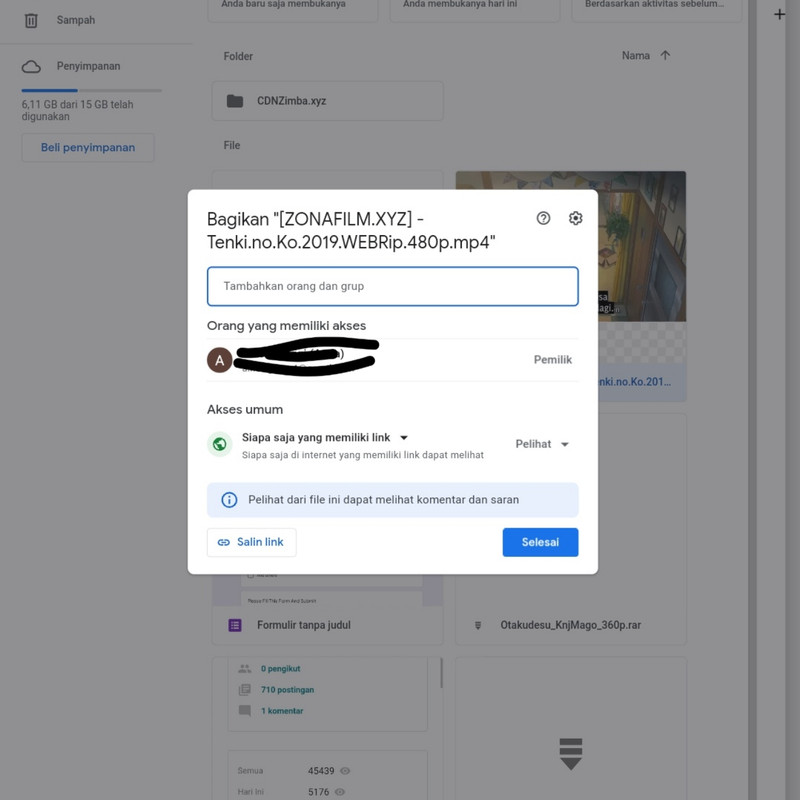Open the Pelihat role dropdown

click(x=542, y=444)
